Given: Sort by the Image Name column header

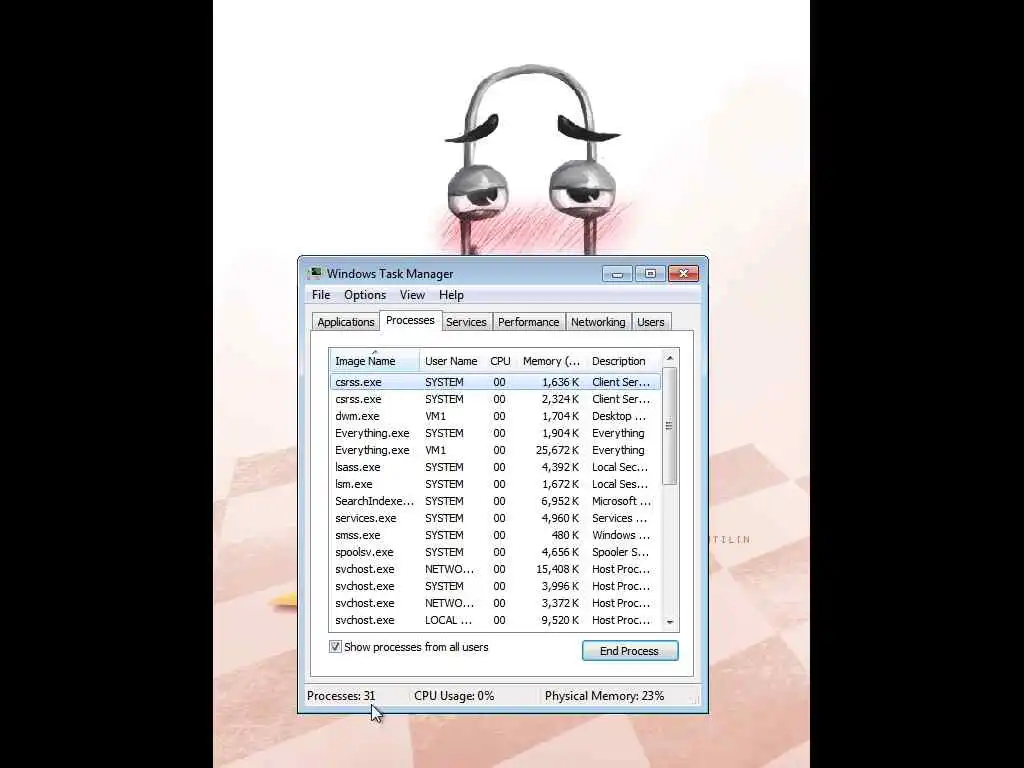Looking at the screenshot, I should (374, 360).
